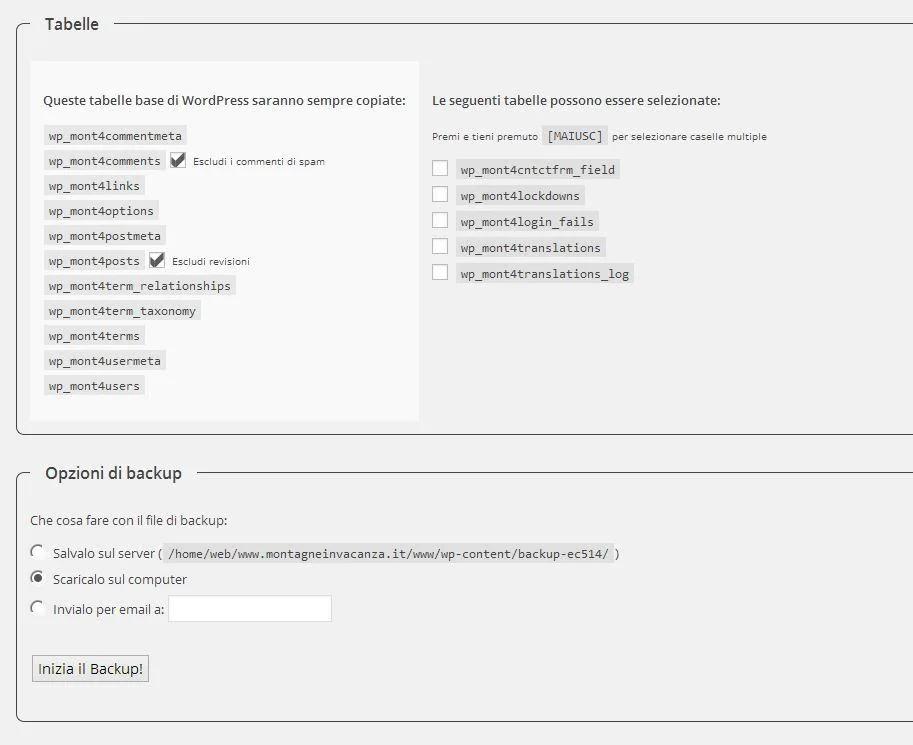This screenshot has height=745, width=913.
Task: Check the wp_mont4translations_log checkbox
Action: [x=439, y=272]
